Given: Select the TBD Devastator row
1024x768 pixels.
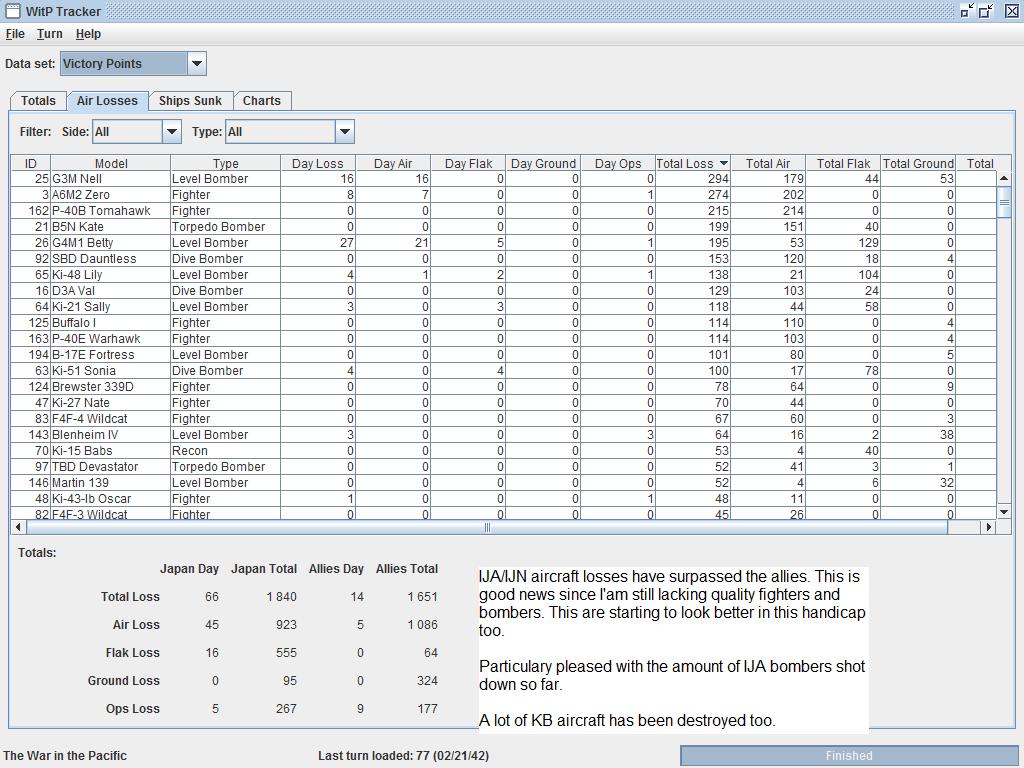Looking at the screenshot, I should click(x=504, y=467).
